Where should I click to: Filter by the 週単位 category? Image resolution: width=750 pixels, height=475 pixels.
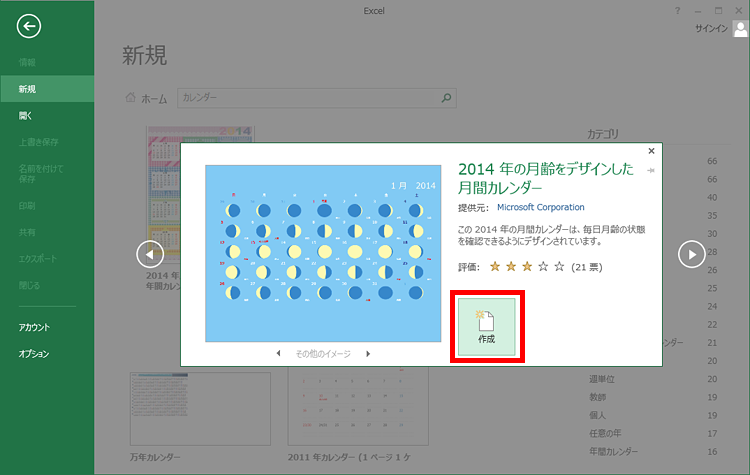tap(602, 379)
